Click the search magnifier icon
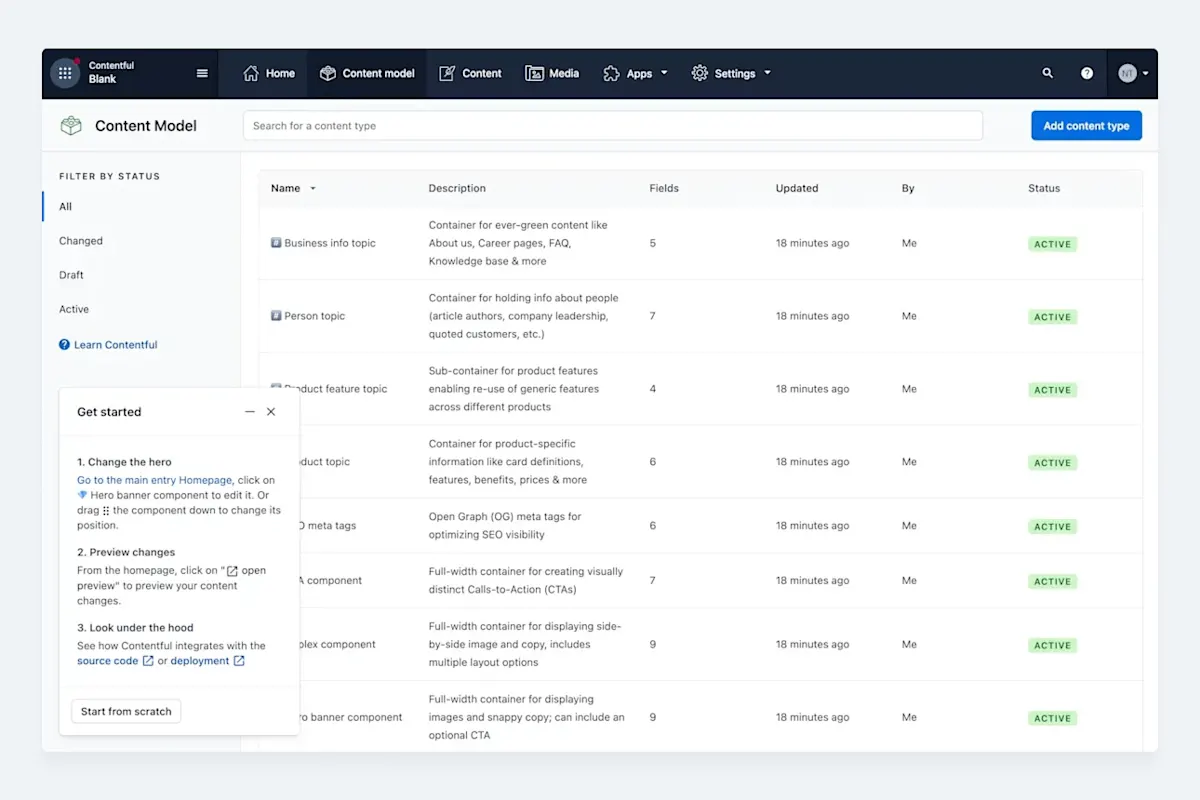The height and width of the screenshot is (800, 1200). point(1047,73)
